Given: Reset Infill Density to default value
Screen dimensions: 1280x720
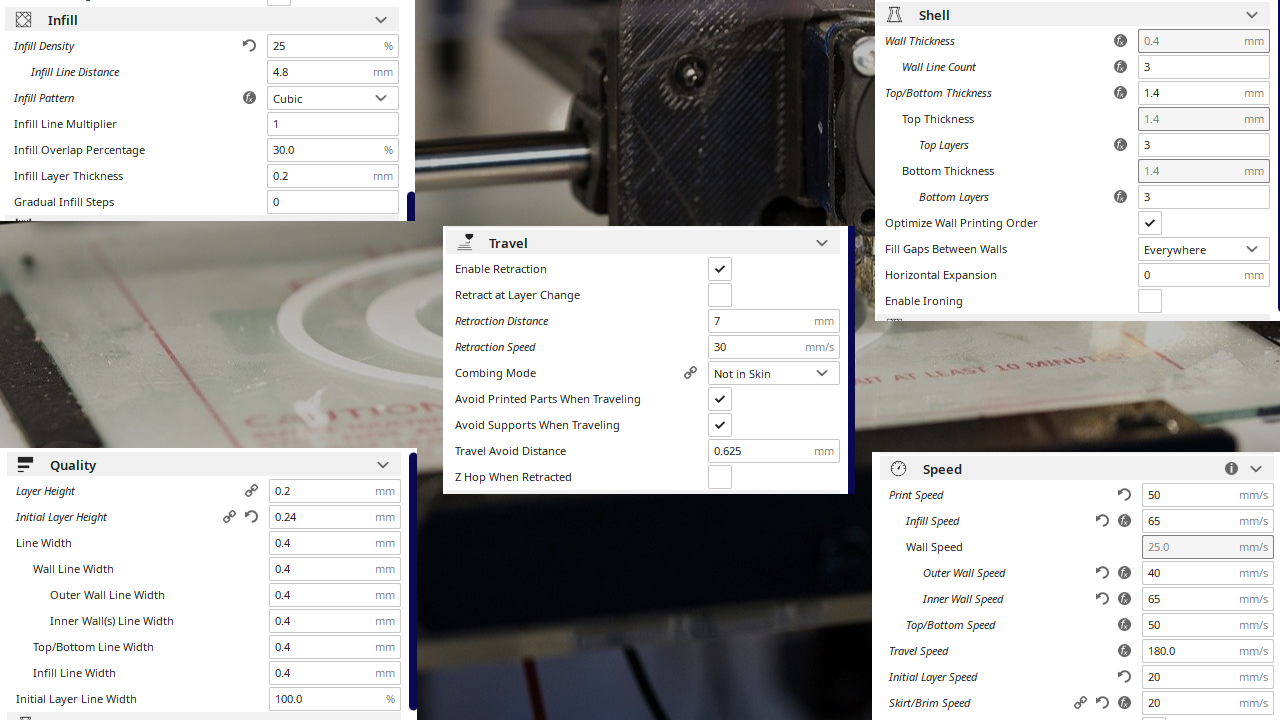Looking at the screenshot, I should click(250, 46).
